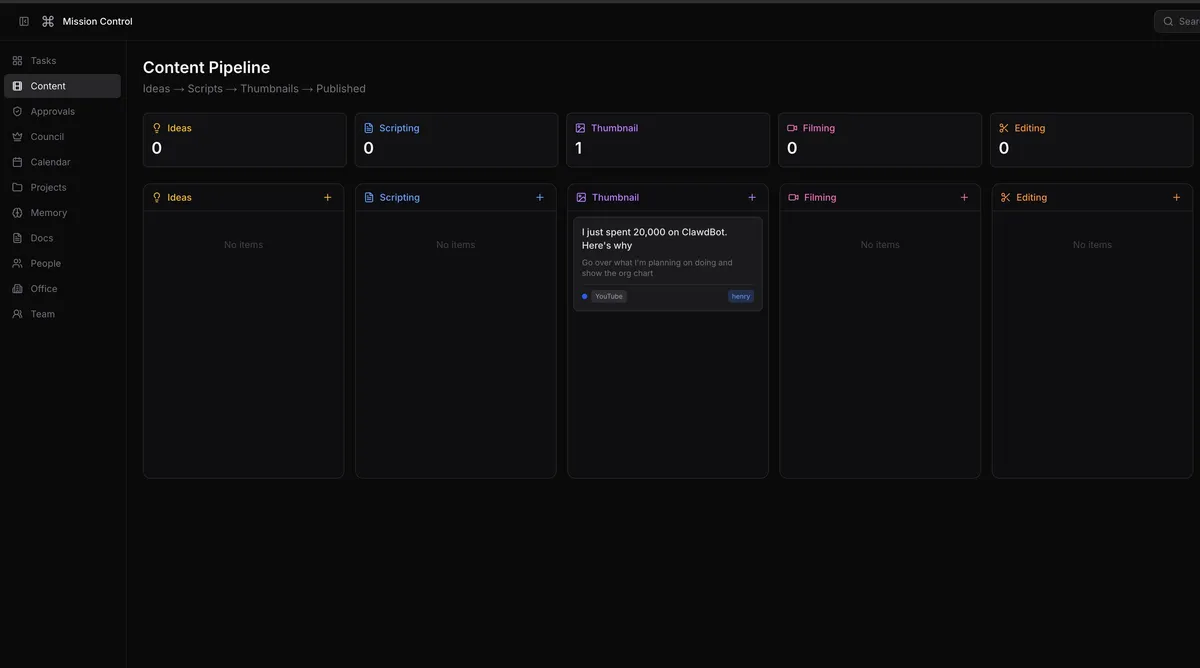
Task: Open the ClawdBot video content card
Action: coord(667,252)
